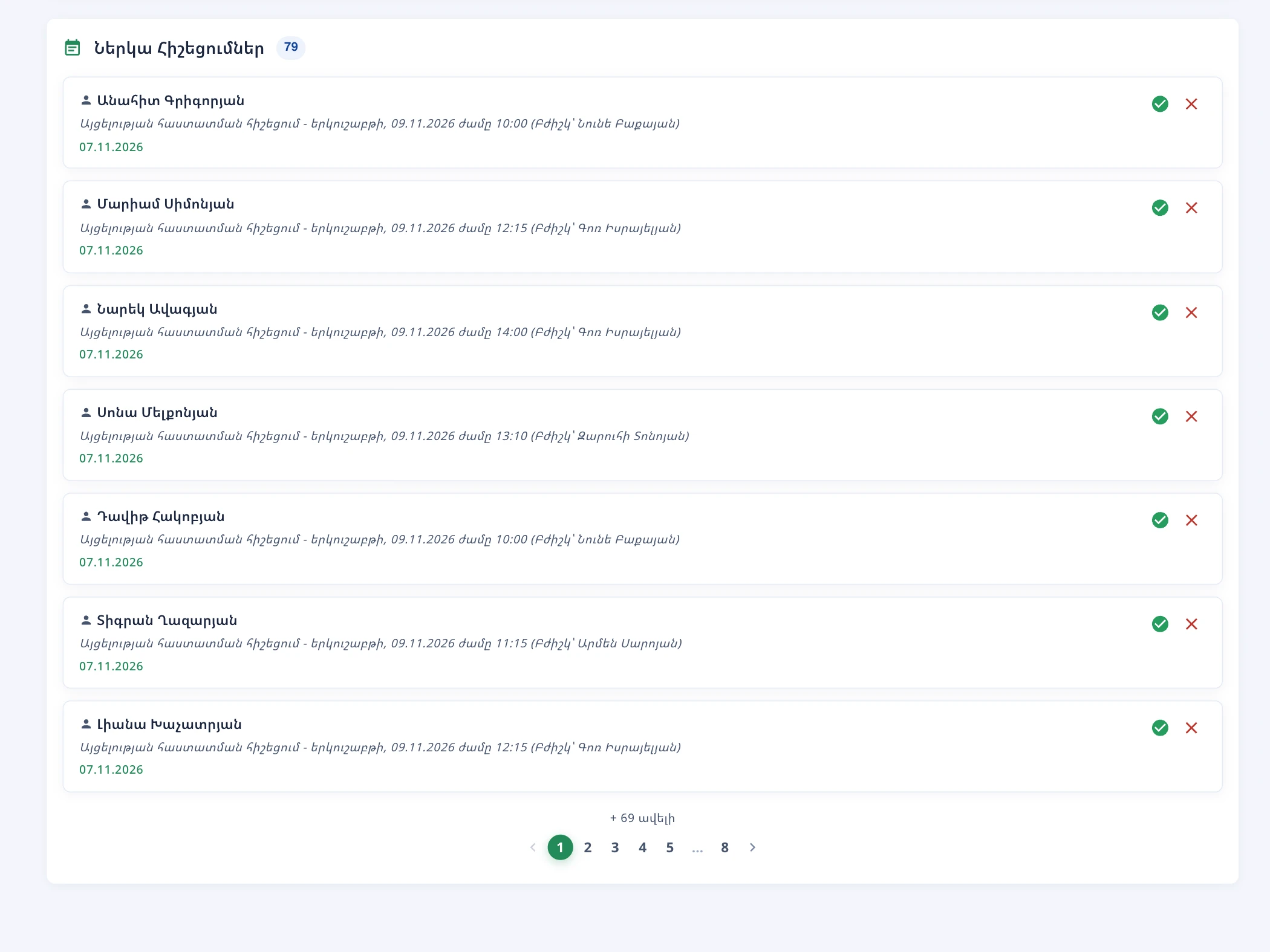This screenshot has width=1270, height=952.
Task: Click person icon next to Անահիտ Գրիգորյան
Action: tap(86, 100)
